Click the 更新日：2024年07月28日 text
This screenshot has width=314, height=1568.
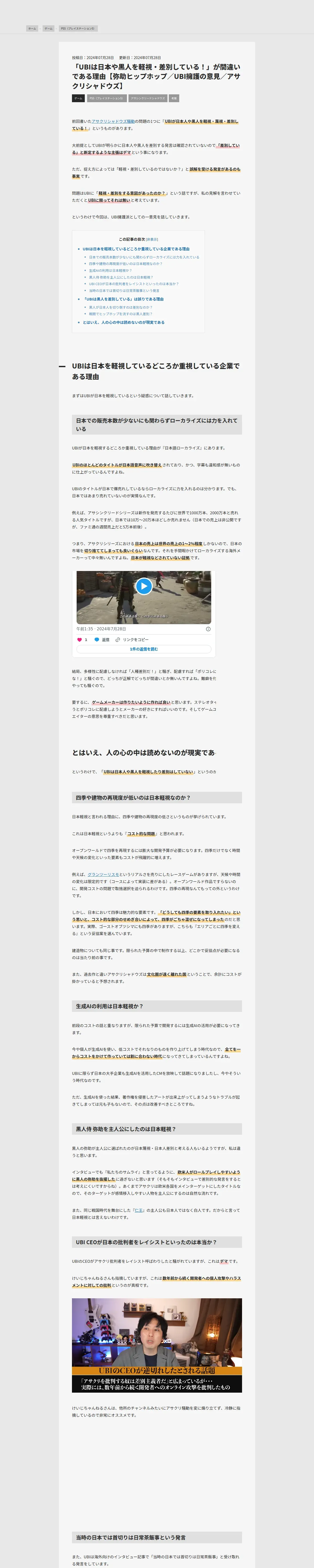140,57
